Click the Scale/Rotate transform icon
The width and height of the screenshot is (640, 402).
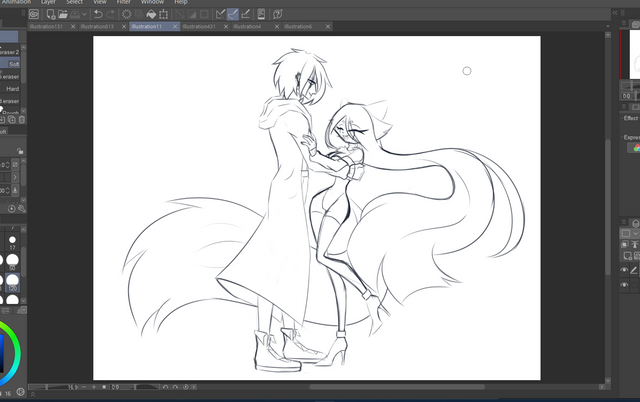tap(163, 14)
